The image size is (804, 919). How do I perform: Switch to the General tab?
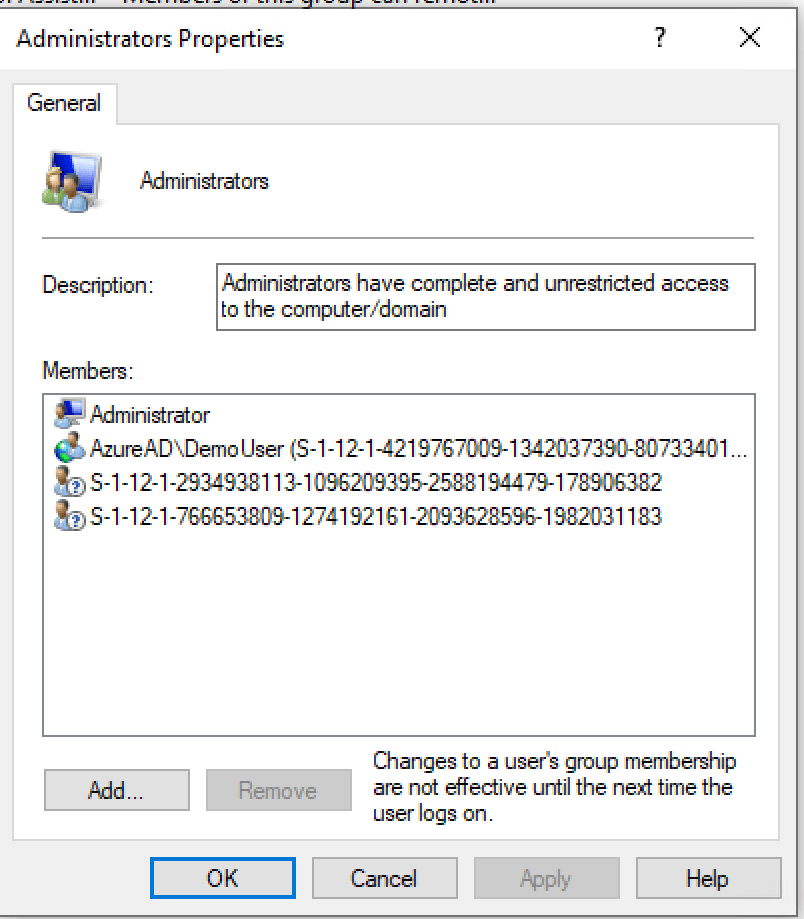click(x=64, y=103)
